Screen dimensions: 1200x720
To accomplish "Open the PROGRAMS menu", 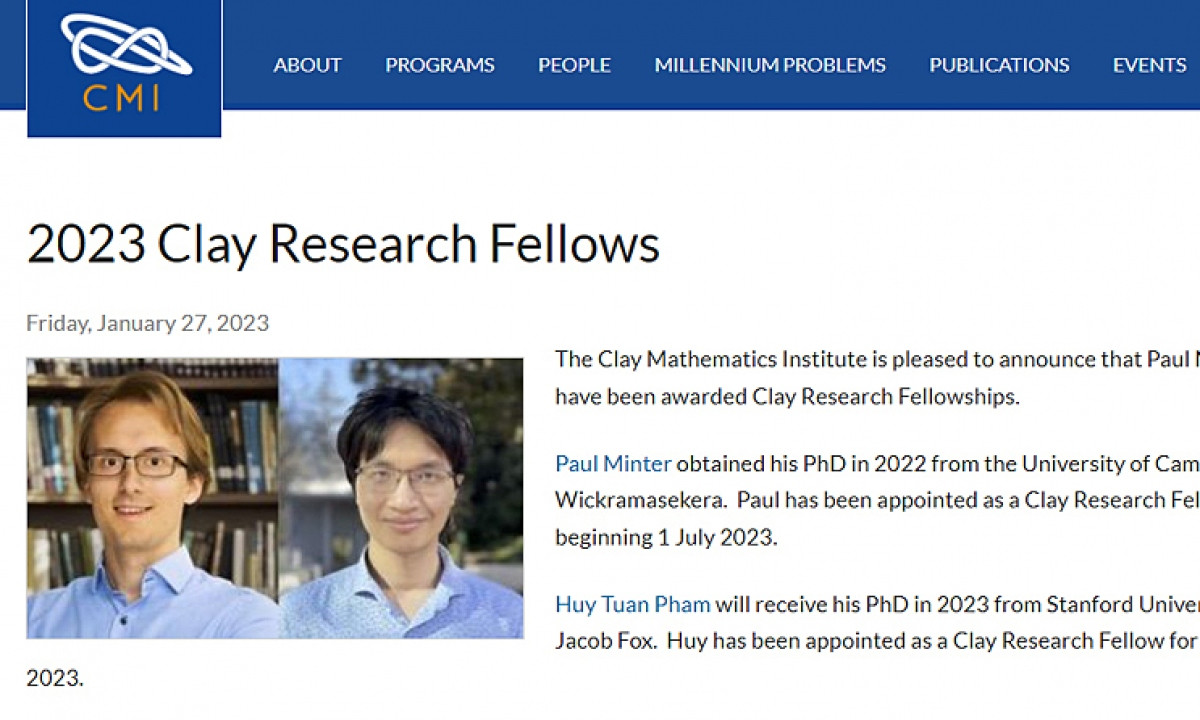I will tap(440, 65).
